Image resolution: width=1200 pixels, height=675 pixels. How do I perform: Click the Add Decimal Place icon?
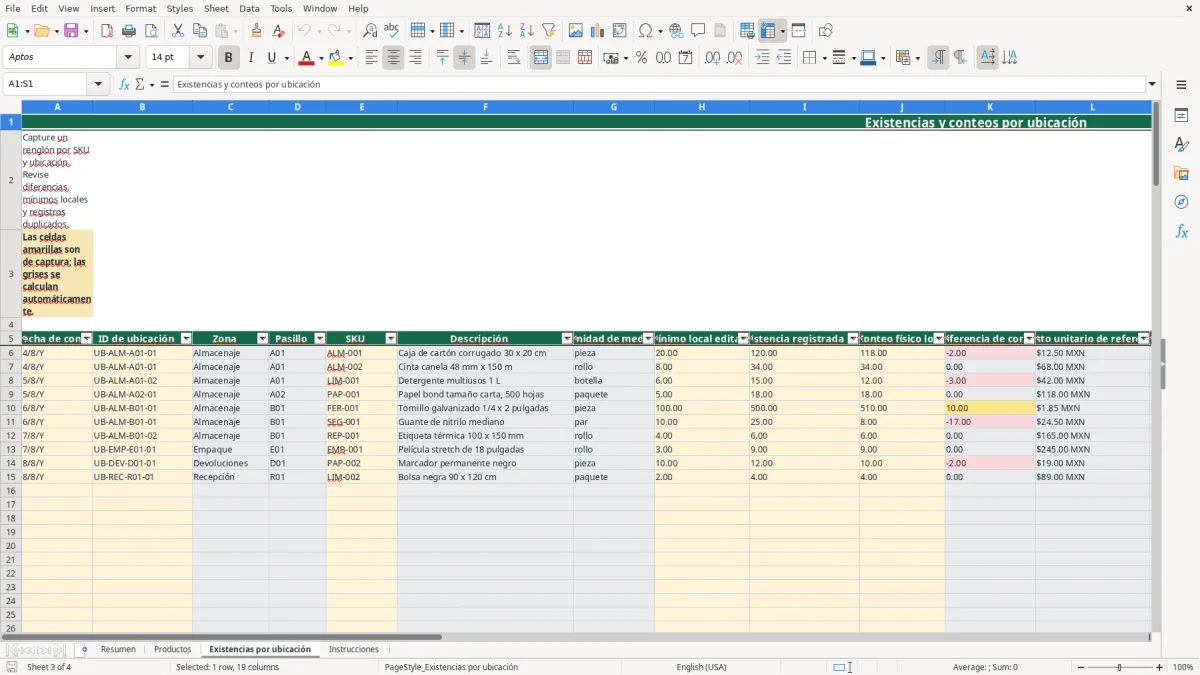712,58
